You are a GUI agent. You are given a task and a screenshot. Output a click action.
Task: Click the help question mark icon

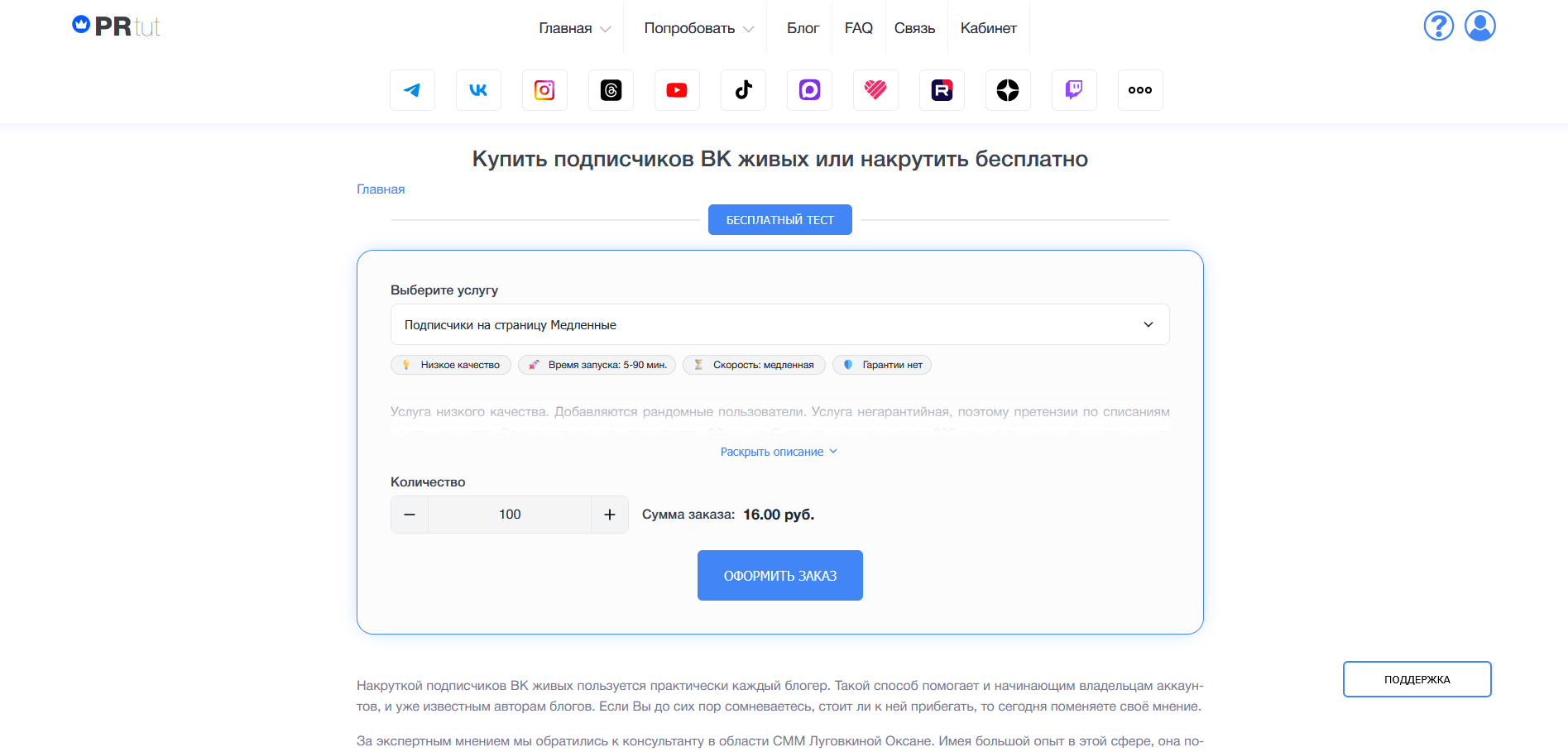click(x=1439, y=26)
